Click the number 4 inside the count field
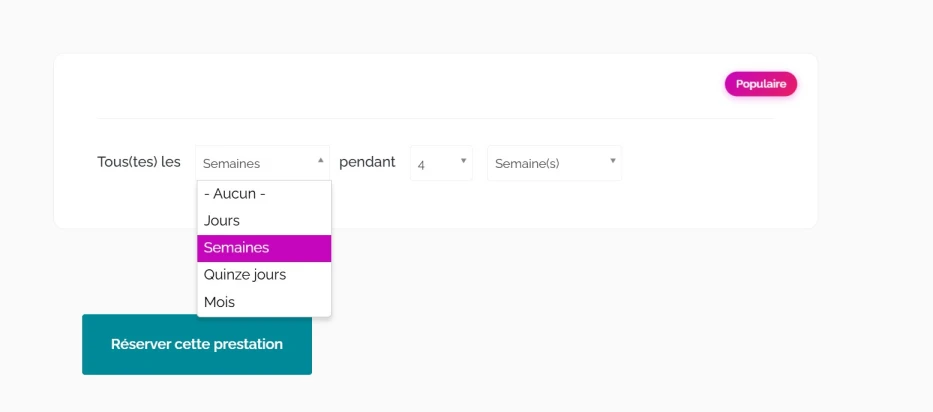This screenshot has width=933, height=412. pyautogui.click(x=422, y=164)
